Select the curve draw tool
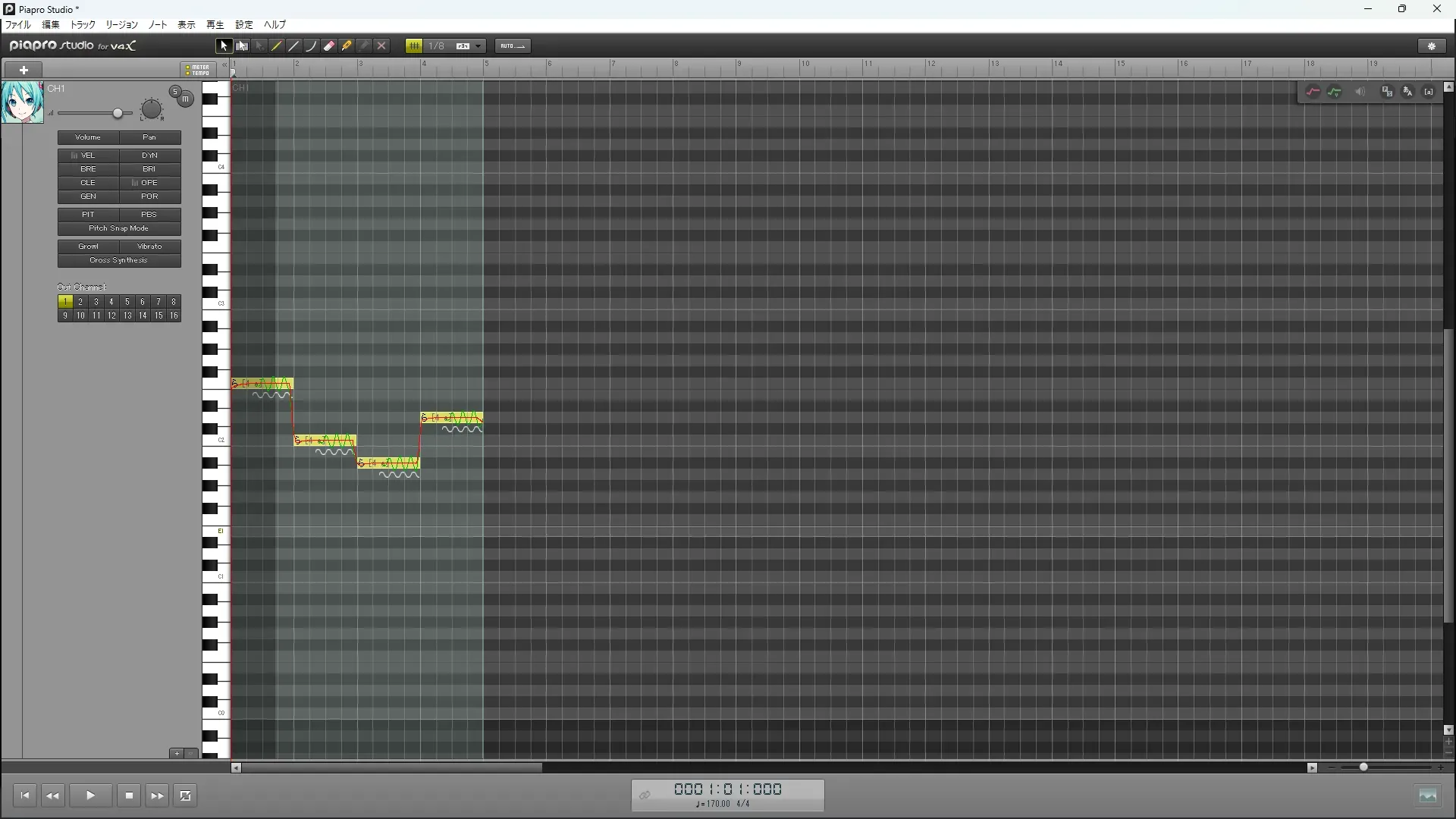 (x=311, y=46)
